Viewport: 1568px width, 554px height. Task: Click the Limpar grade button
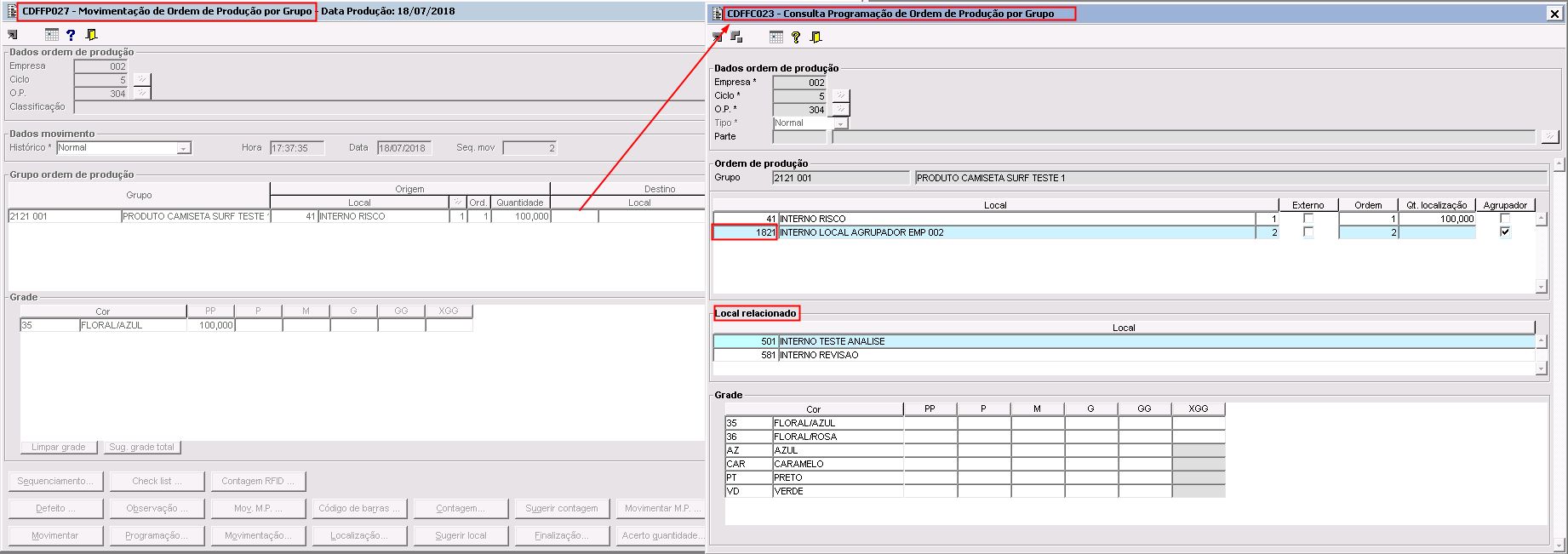tap(59, 447)
